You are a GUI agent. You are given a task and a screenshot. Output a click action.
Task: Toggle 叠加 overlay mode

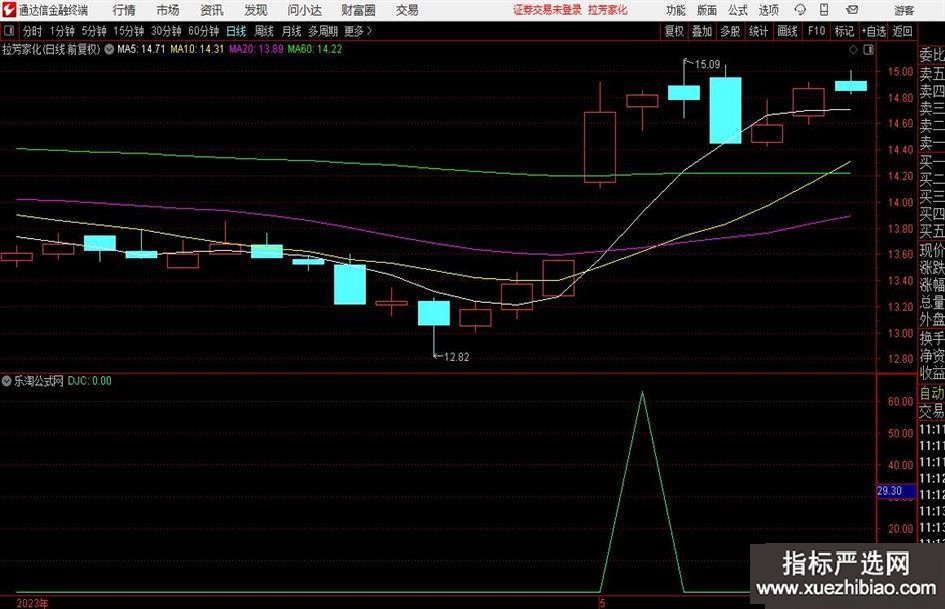coord(702,31)
